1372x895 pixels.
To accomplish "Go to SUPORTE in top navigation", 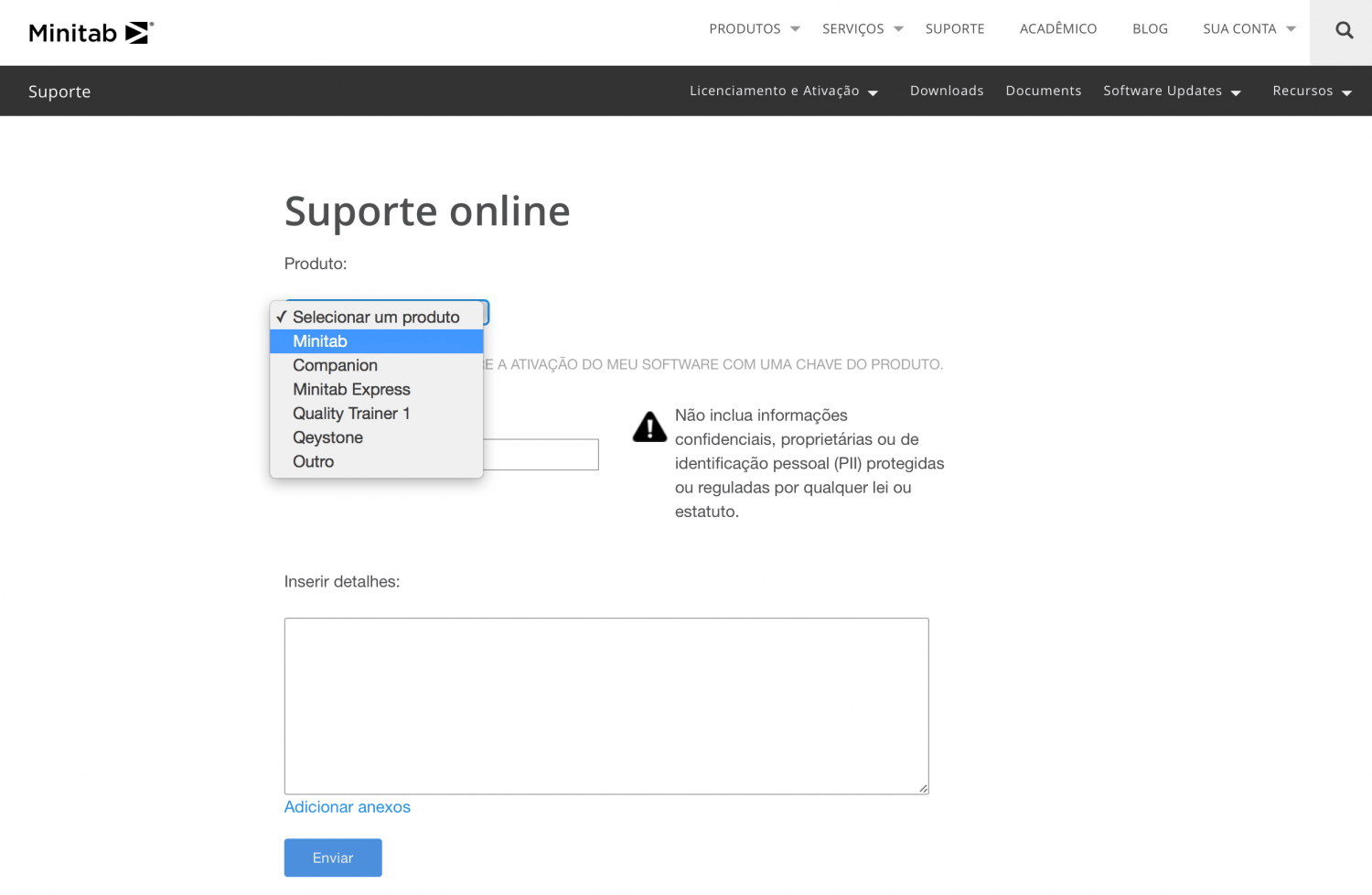I will pyautogui.click(x=955, y=29).
